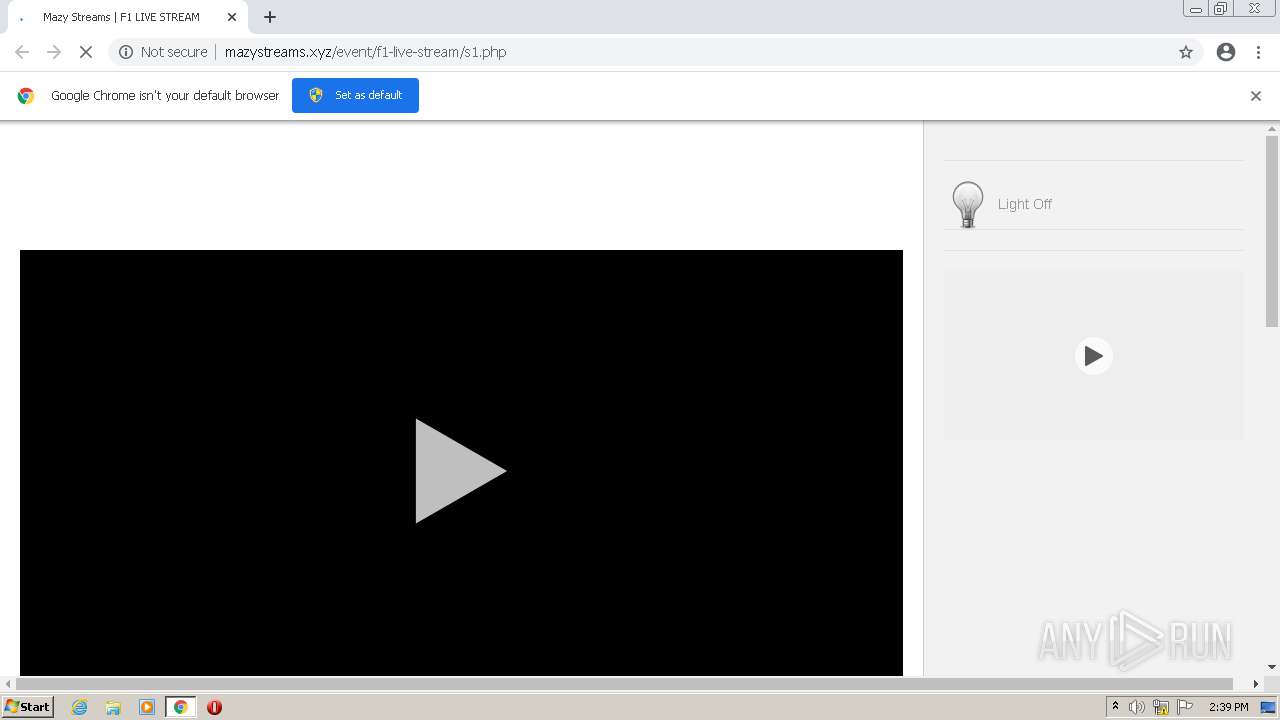Open the Windows Start menu
1280x720 pixels.
pos(28,707)
